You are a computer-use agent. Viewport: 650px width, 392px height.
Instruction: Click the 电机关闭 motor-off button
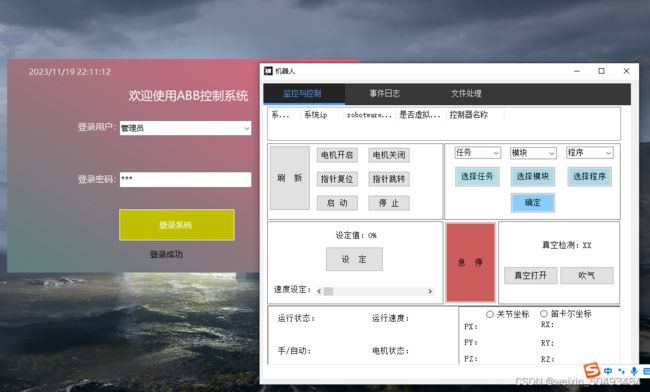click(389, 155)
